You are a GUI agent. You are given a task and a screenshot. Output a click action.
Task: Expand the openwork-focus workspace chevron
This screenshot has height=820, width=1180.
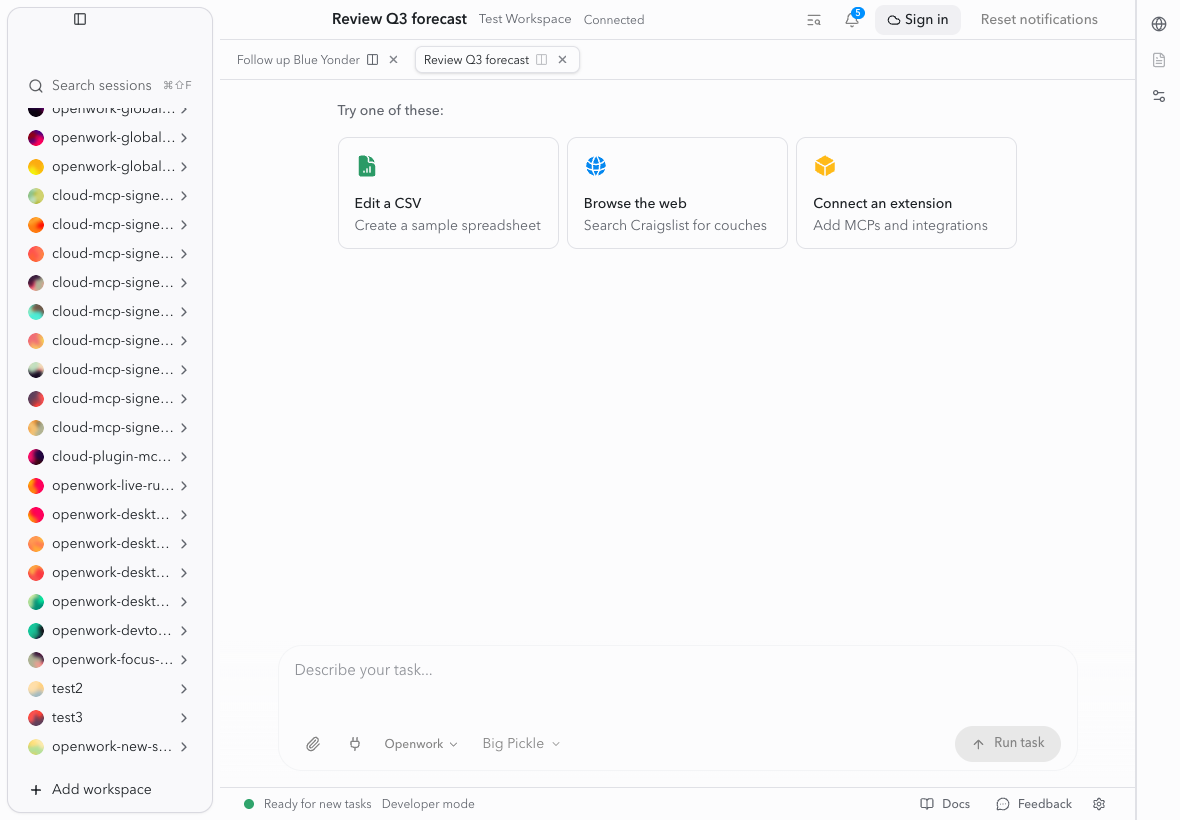184,660
